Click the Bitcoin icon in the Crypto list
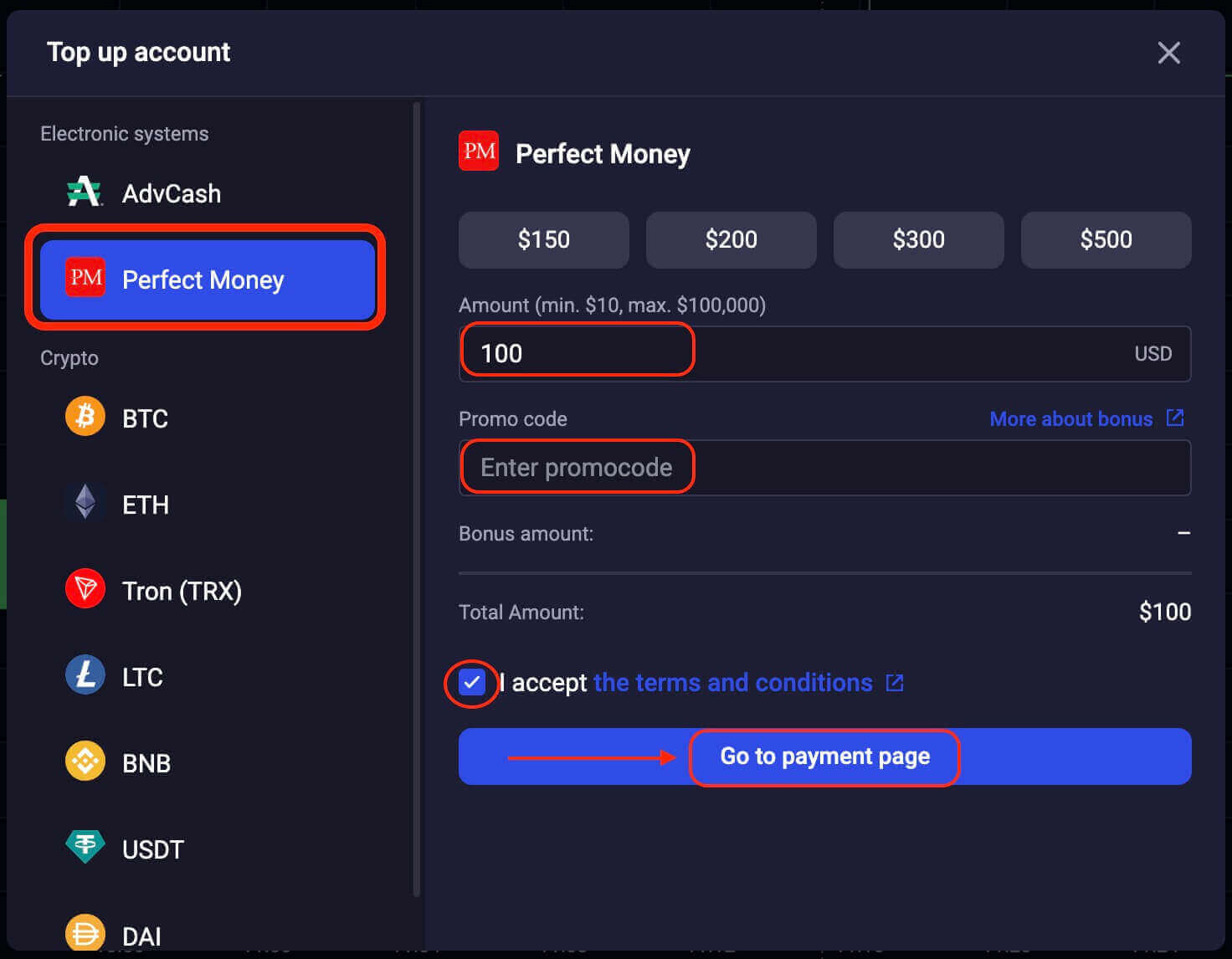1232x959 pixels. pyautogui.click(x=85, y=416)
